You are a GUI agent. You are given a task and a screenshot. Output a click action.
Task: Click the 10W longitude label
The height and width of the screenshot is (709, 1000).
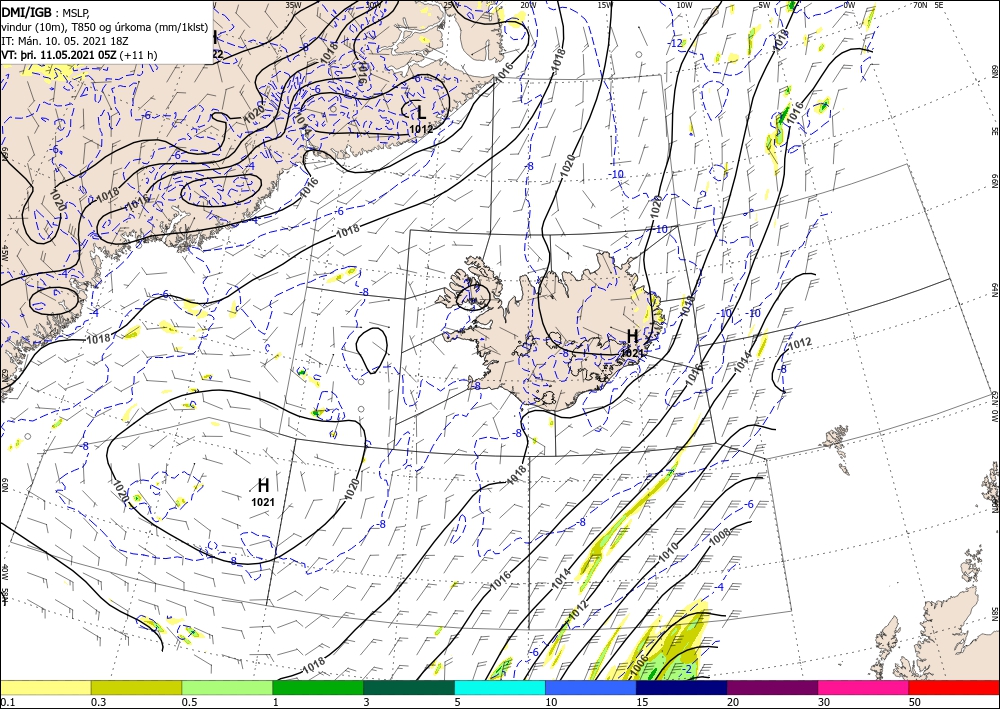684,5
